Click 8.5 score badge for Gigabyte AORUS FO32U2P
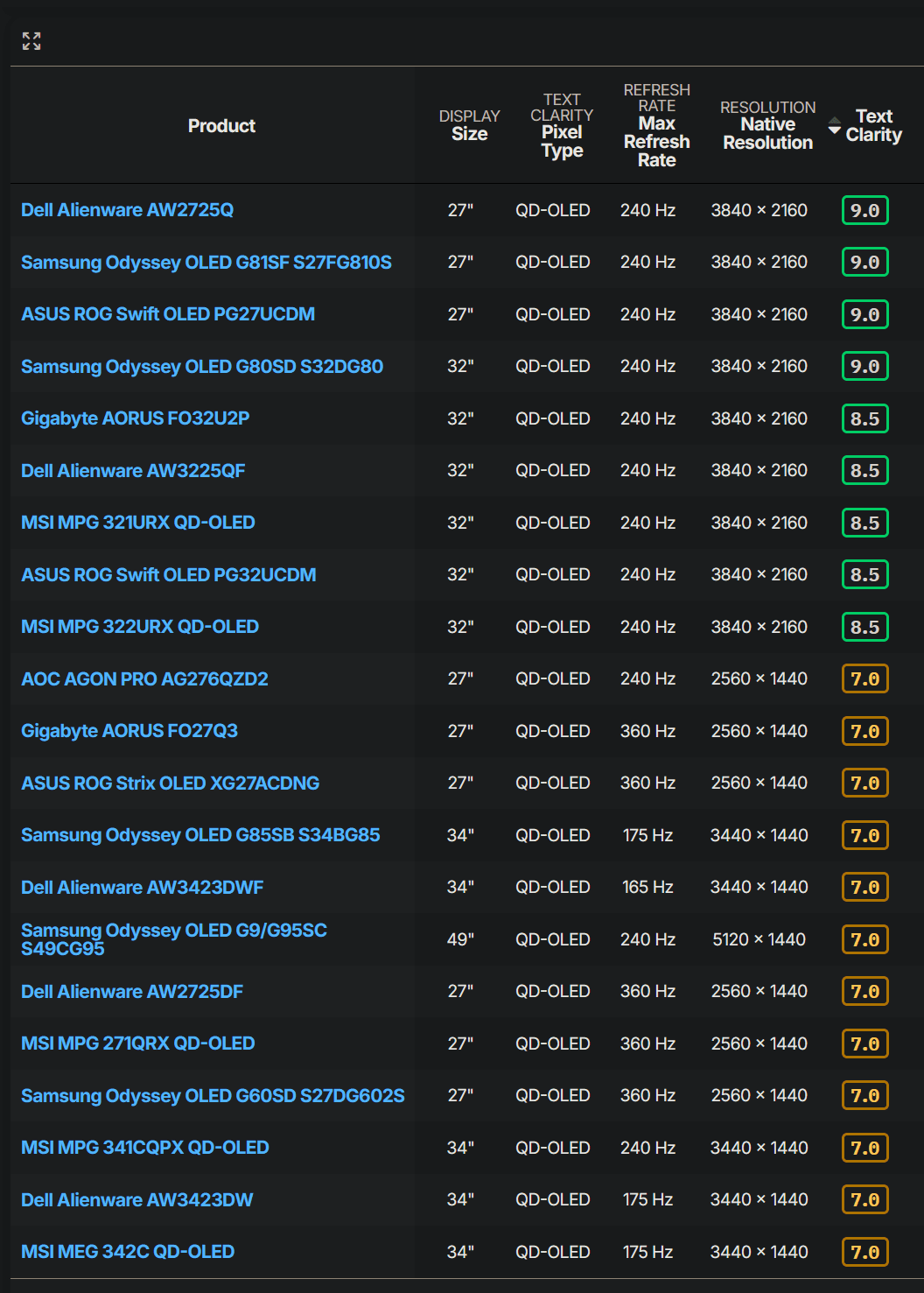924x1293 pixels. pos(865,418)
